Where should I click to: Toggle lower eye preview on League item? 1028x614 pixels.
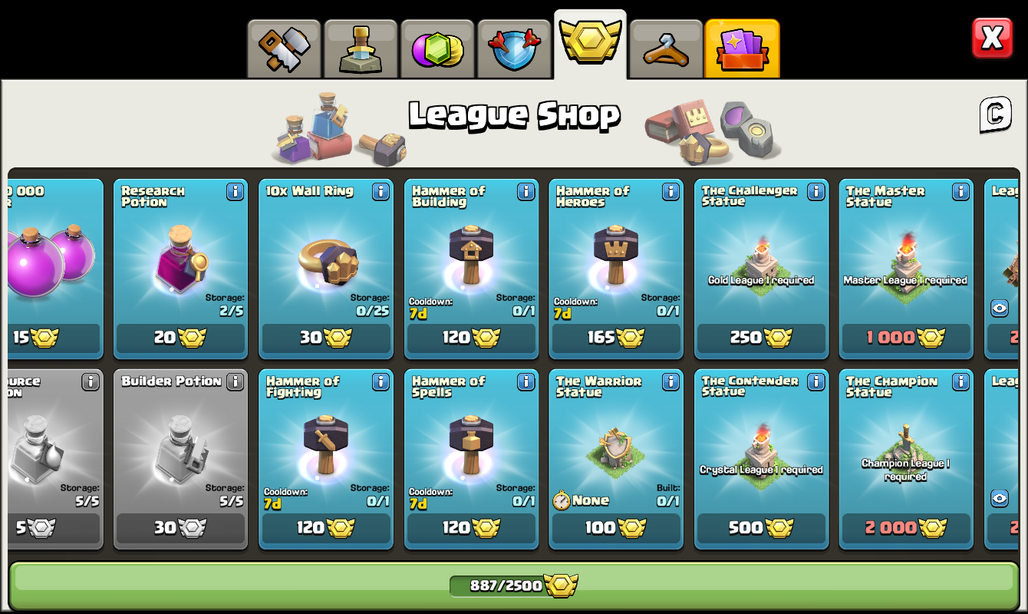[x=1000, y=498]
